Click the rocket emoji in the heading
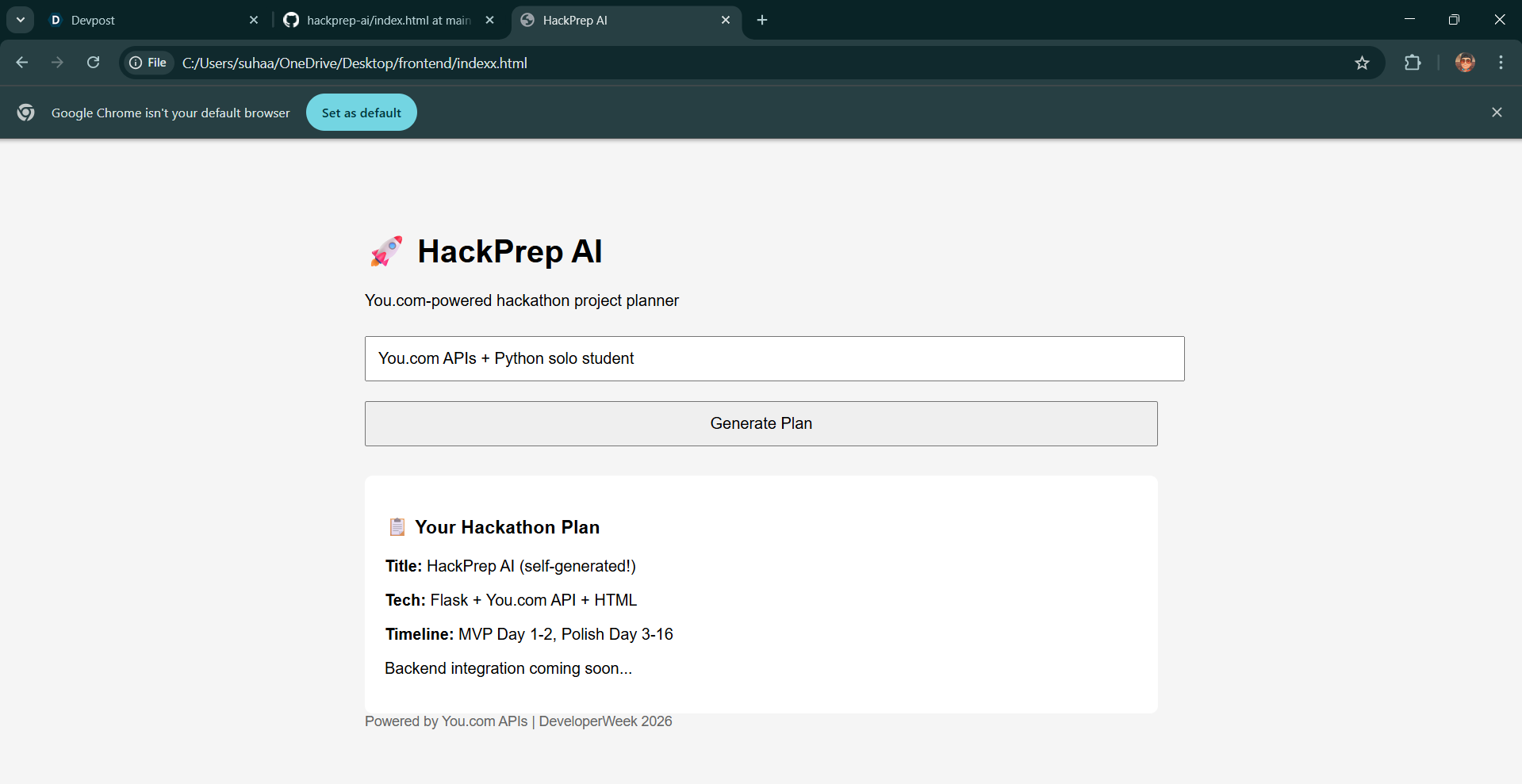The width and height of the screenshot is (1522, 784). (x=386, y=251)
